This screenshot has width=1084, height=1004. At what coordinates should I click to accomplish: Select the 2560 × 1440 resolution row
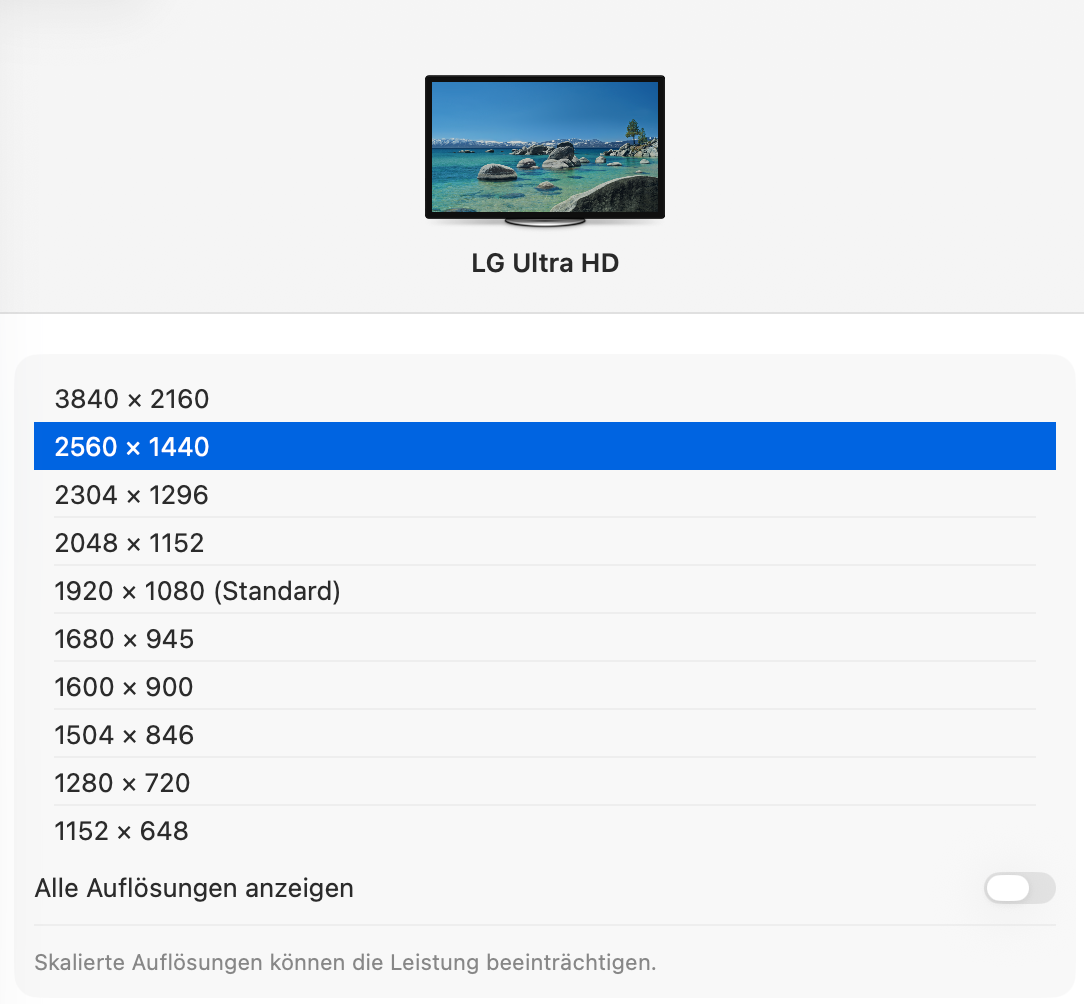[x=545, y=446]
